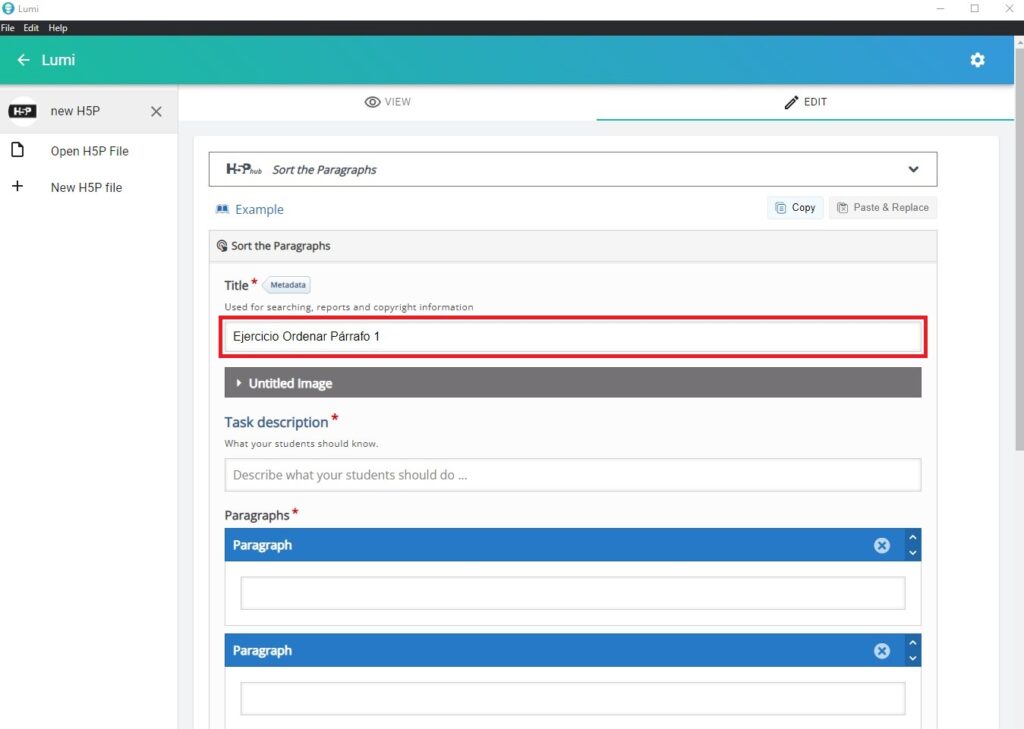Screen dimensions: 1024x729
Task: Open the Help menu
Action: (58, 28)
